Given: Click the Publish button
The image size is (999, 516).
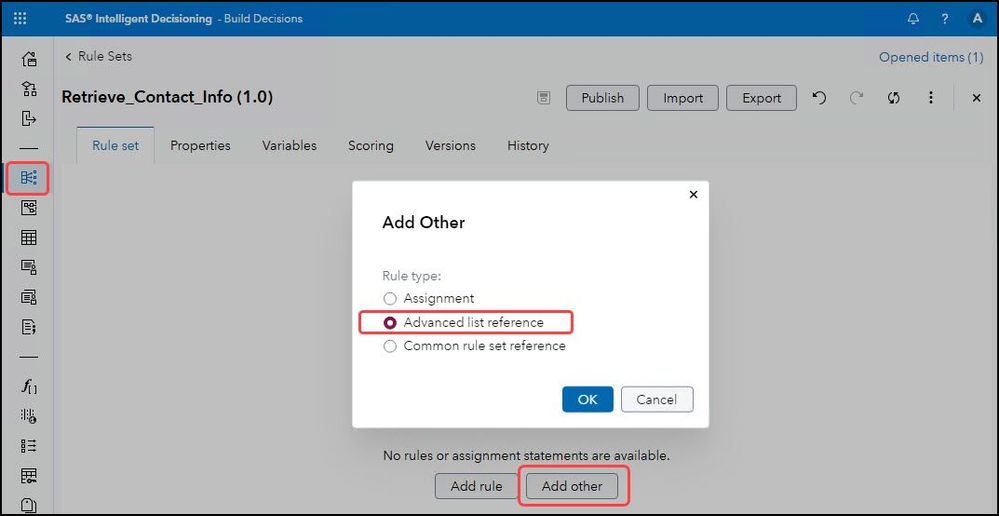Looking at the screenshot, I should click(602, 98).
